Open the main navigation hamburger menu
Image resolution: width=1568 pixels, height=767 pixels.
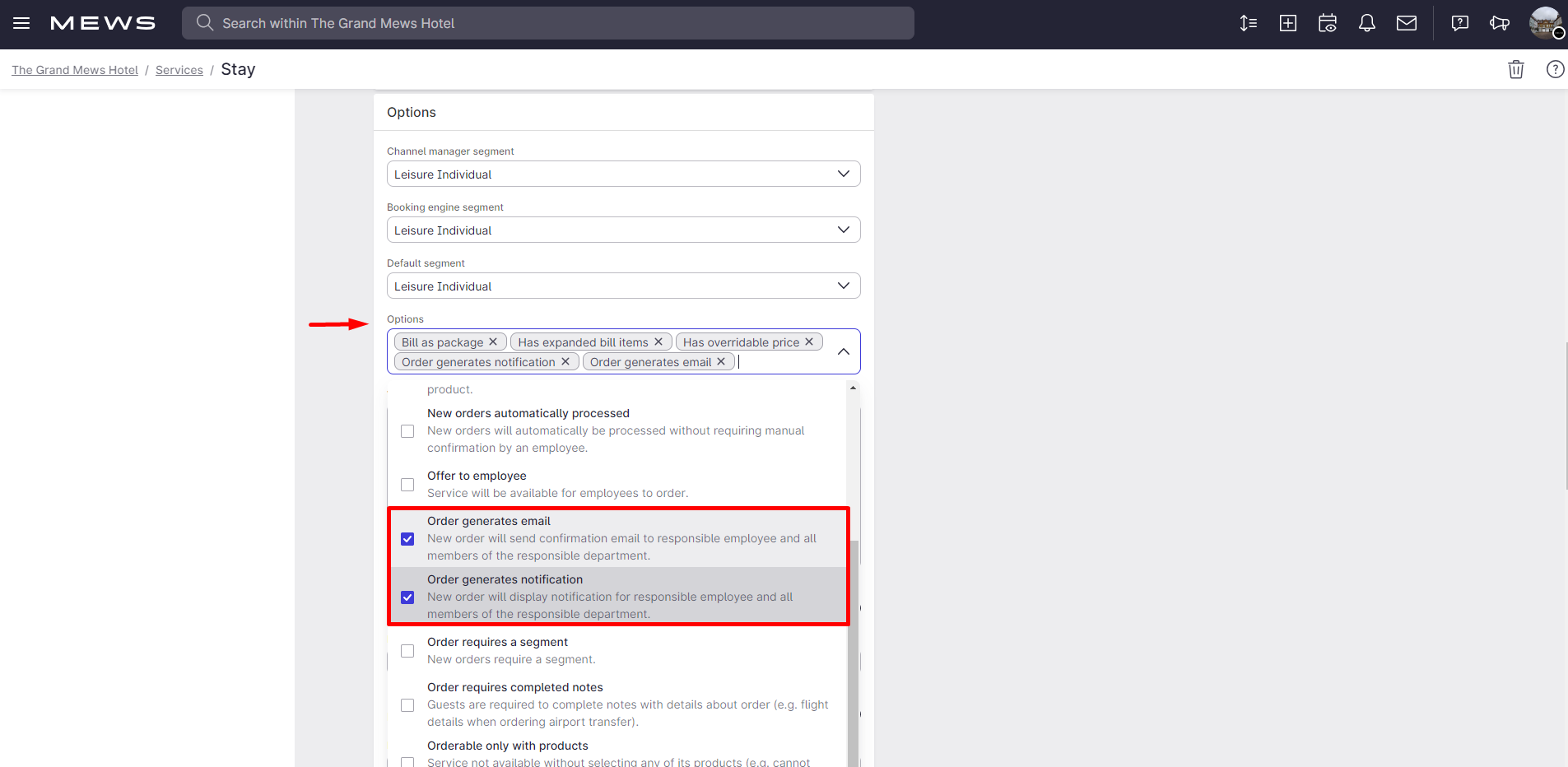pos(21,23)
